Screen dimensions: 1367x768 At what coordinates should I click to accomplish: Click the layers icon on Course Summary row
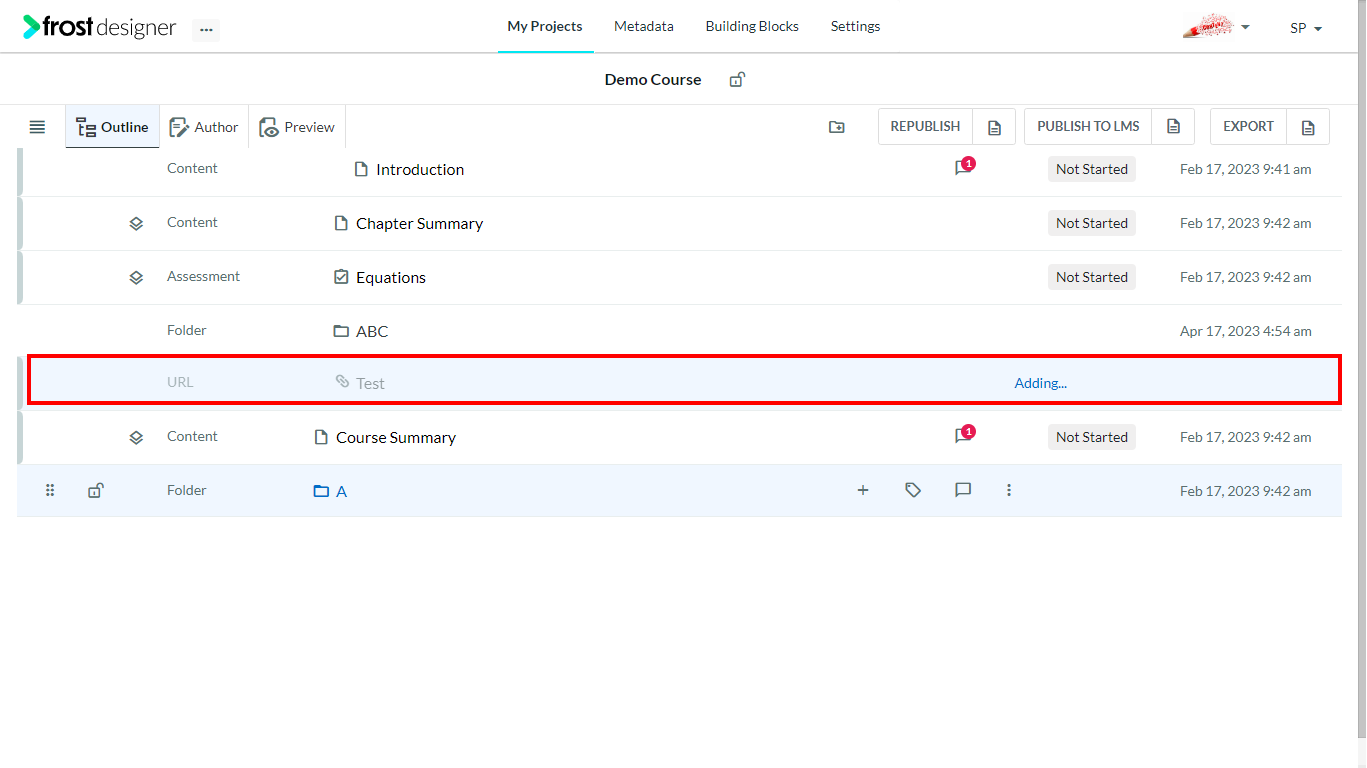point(136,437)
